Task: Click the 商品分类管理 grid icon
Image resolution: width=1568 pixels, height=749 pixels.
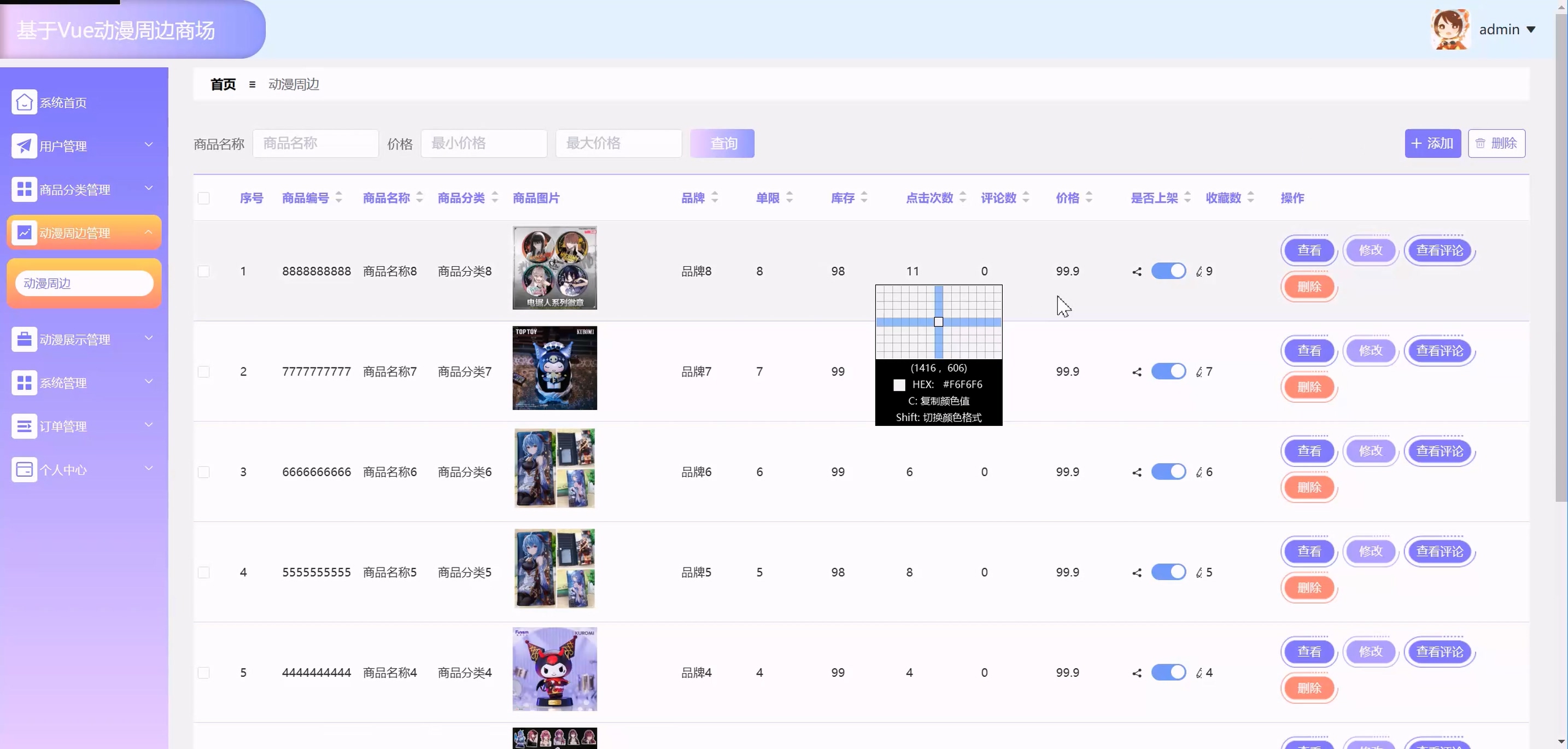Action: tap(24, 189)
